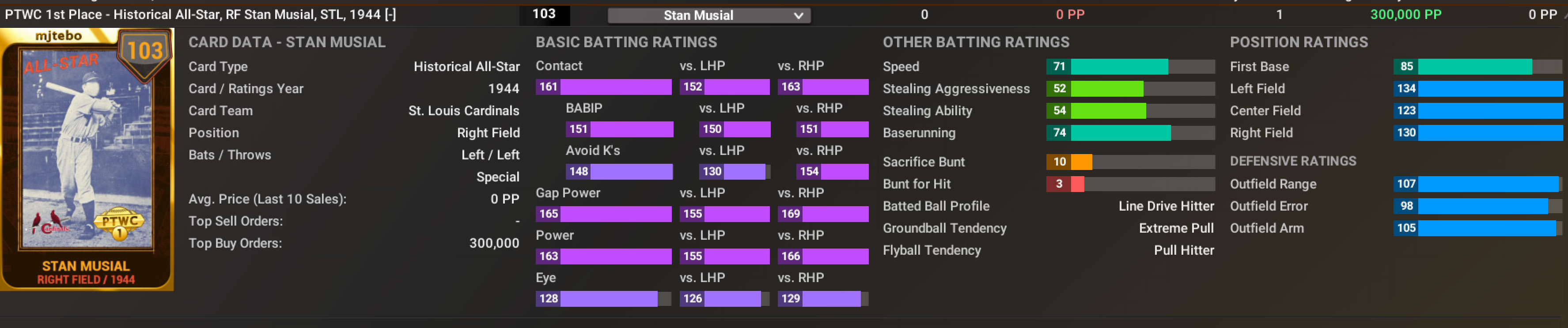Image resolution: width=1568 pixels, height=328 pixels.
Task: Click the Eye overall rating bar
Action: [603, 299]
